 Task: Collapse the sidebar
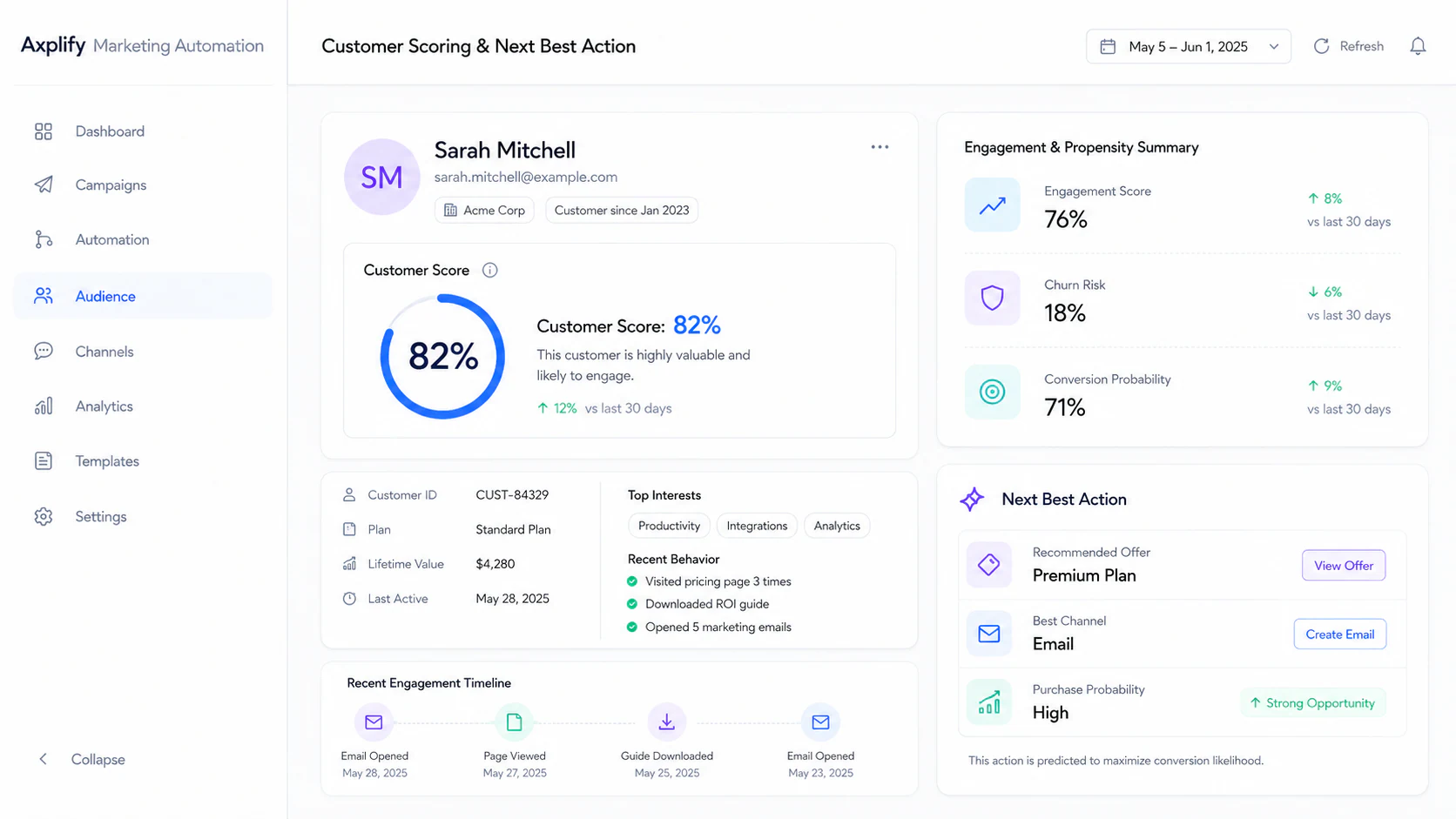[83, 760]
